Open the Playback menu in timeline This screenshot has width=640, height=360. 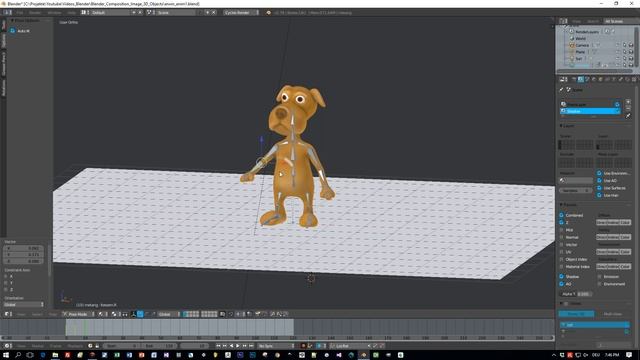point(75,346)
